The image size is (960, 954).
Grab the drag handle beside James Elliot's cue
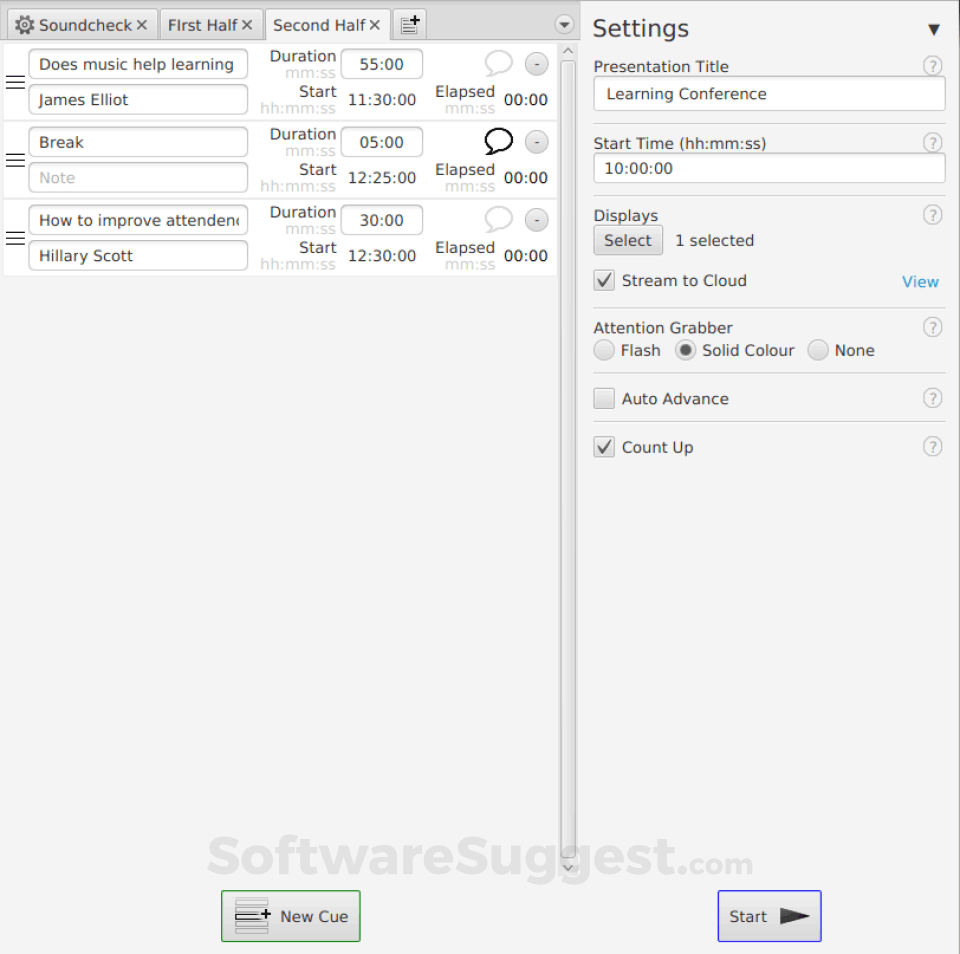(15, 81)
